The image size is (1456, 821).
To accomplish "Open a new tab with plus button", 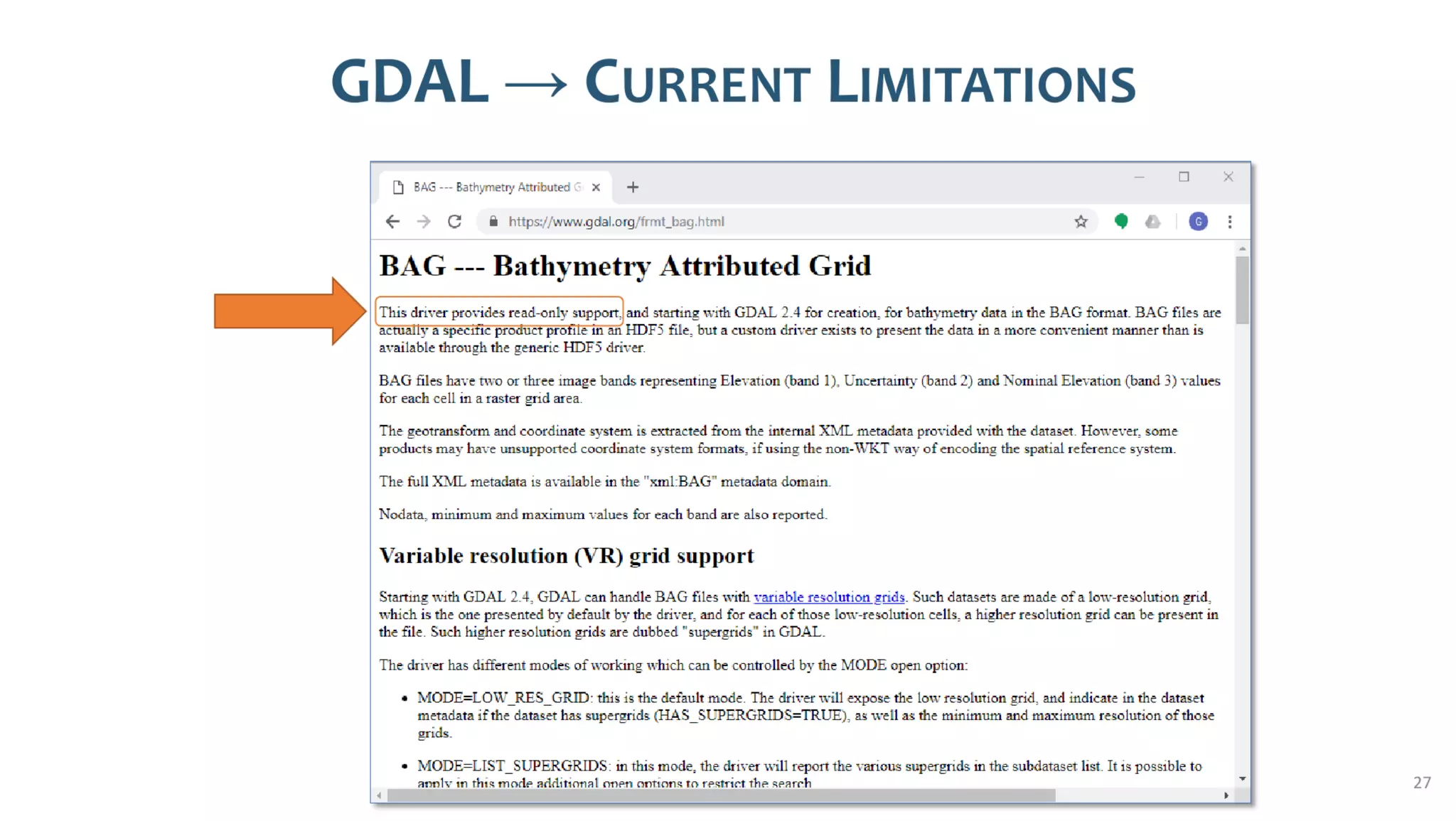I will [x=633, y=187].
